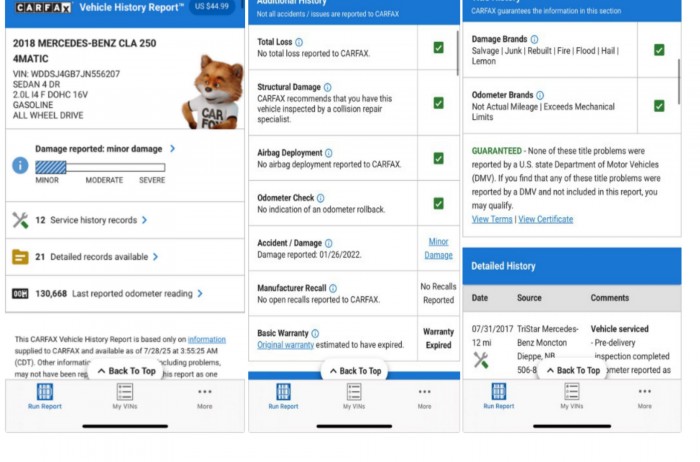Expand the Damage reported: minor damage chevron
This screenshot has width=700, height=462.
pos(173,149)
